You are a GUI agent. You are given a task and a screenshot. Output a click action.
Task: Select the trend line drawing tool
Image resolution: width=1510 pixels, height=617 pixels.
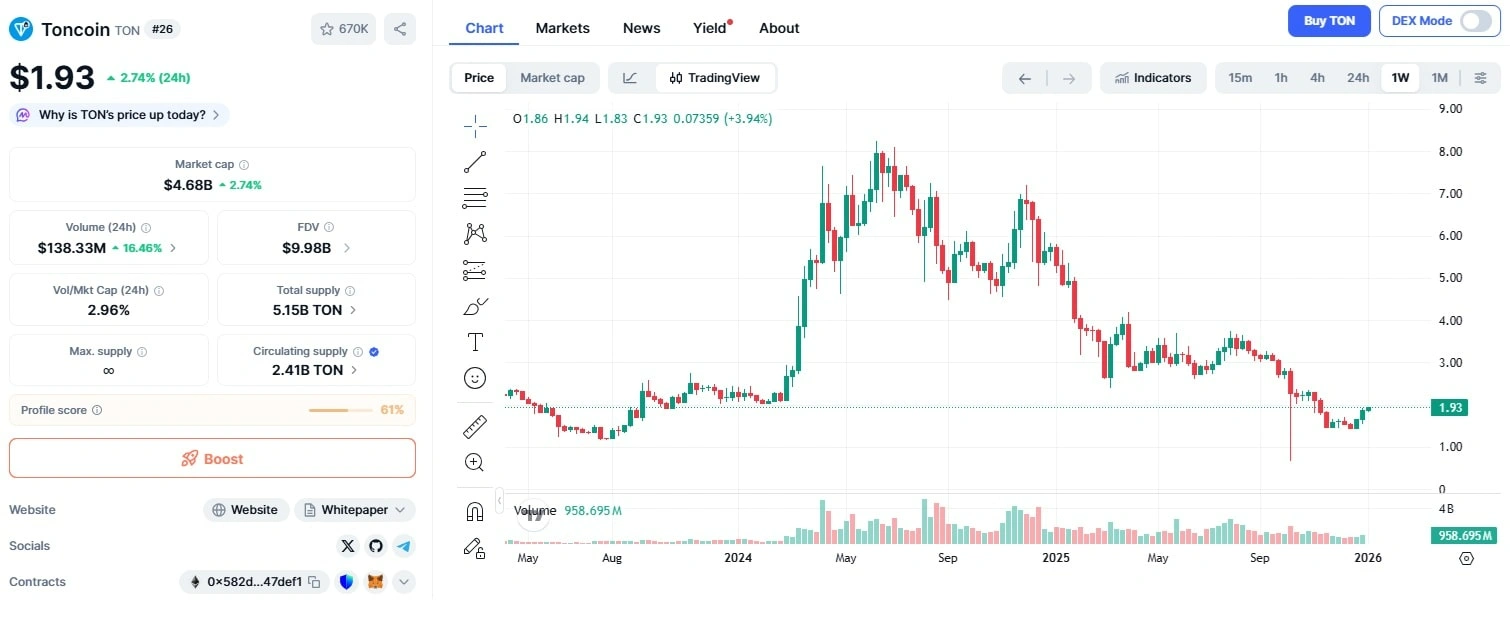(475, 161)
